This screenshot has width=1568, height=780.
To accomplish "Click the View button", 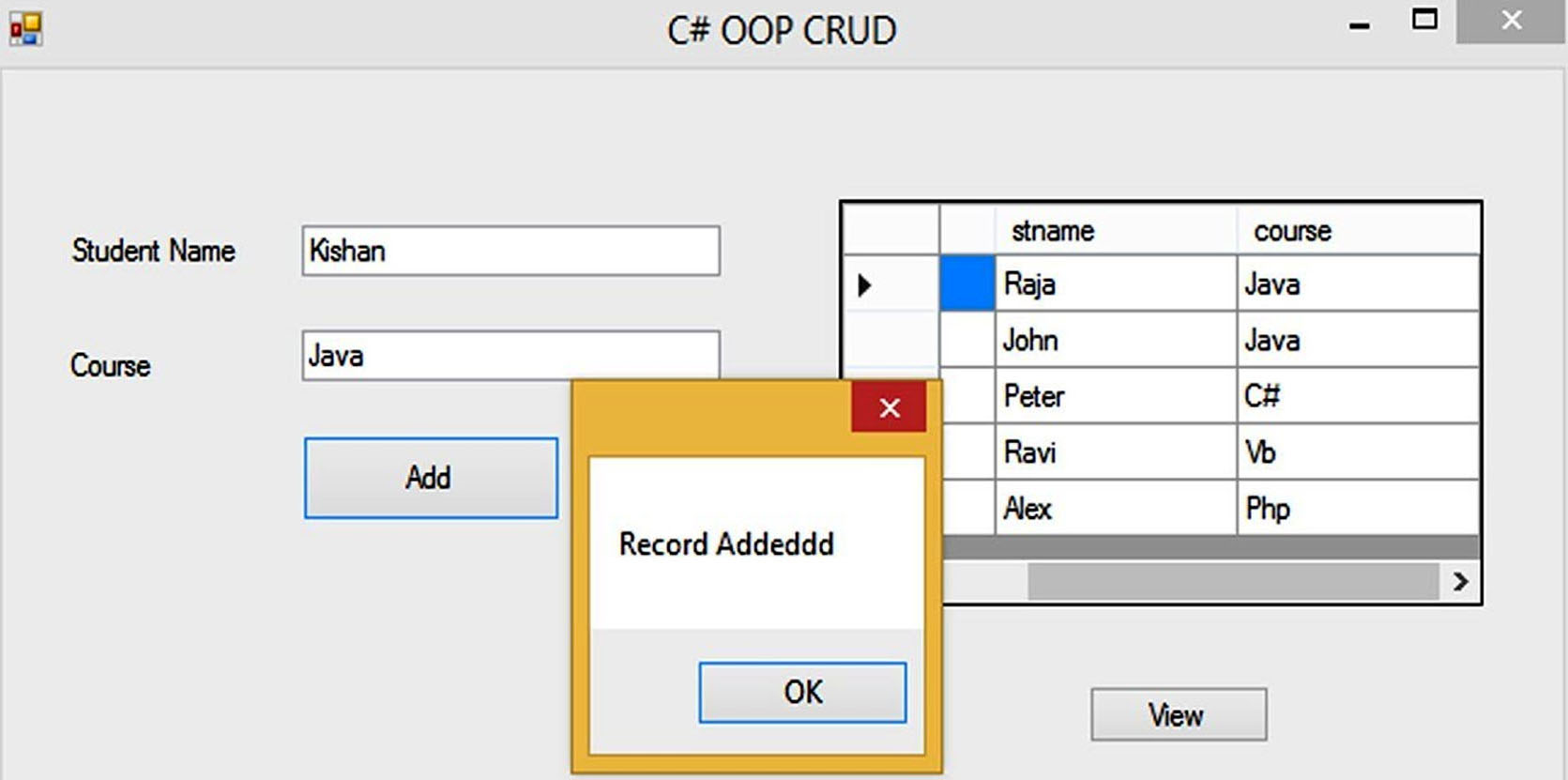I will coord(1179,715).
